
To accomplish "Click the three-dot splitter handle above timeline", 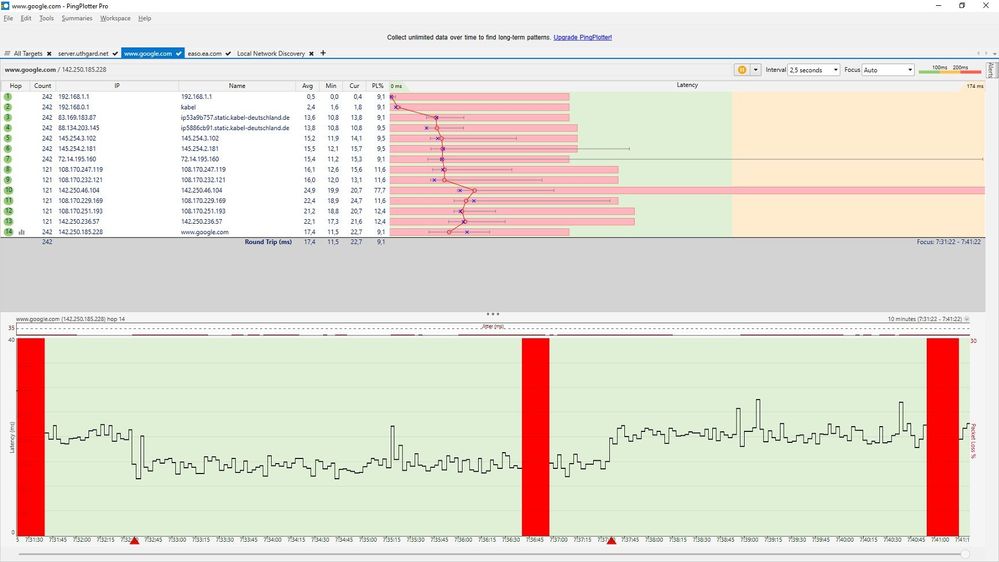I will (492, 314).
